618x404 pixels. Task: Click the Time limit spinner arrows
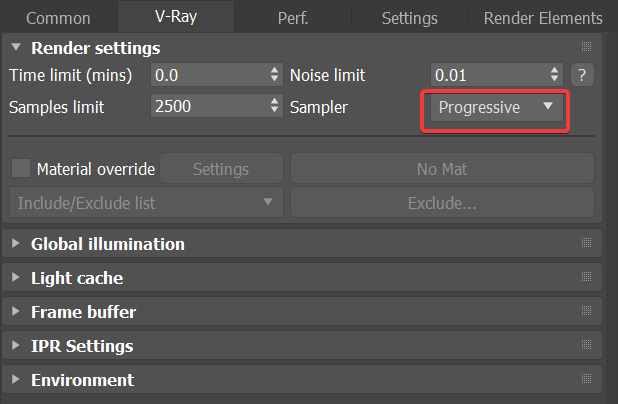(275, 75)
